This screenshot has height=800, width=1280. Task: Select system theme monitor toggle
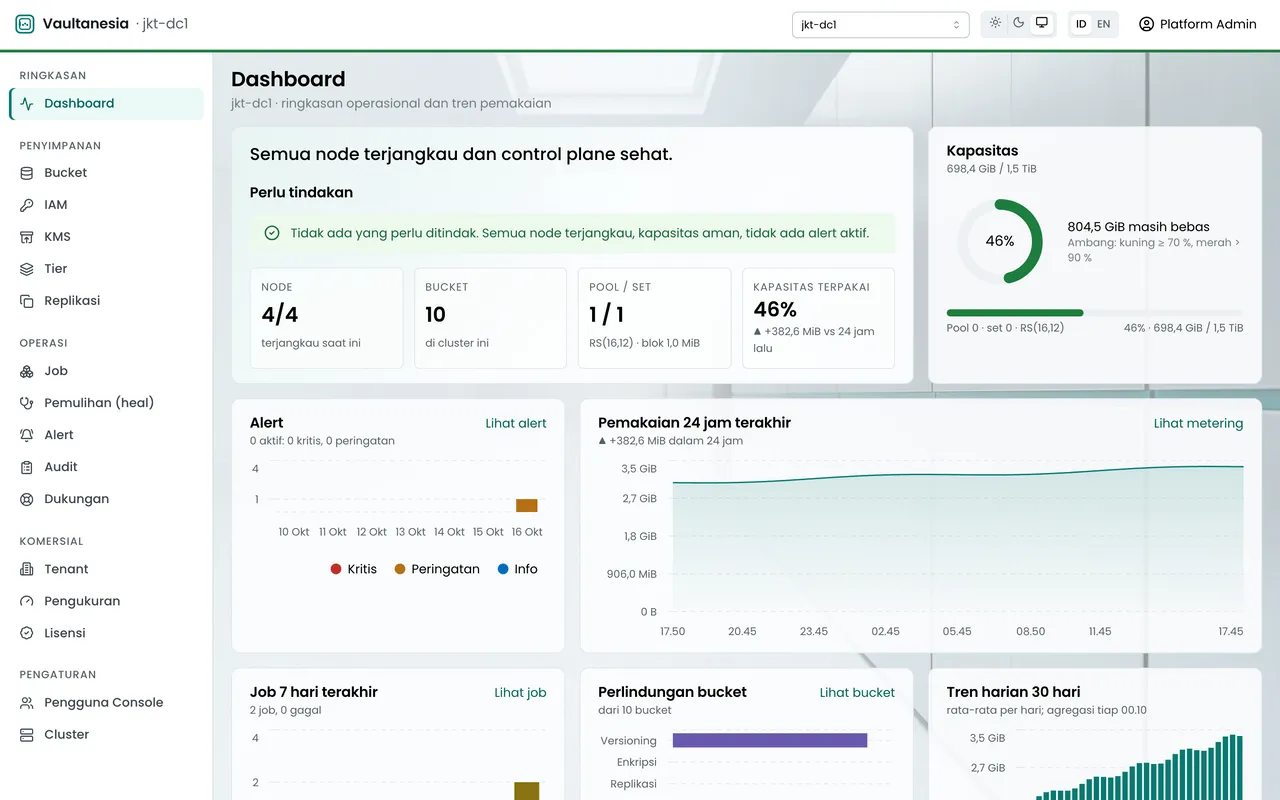pyautogui.click(x=1042, y=23)
